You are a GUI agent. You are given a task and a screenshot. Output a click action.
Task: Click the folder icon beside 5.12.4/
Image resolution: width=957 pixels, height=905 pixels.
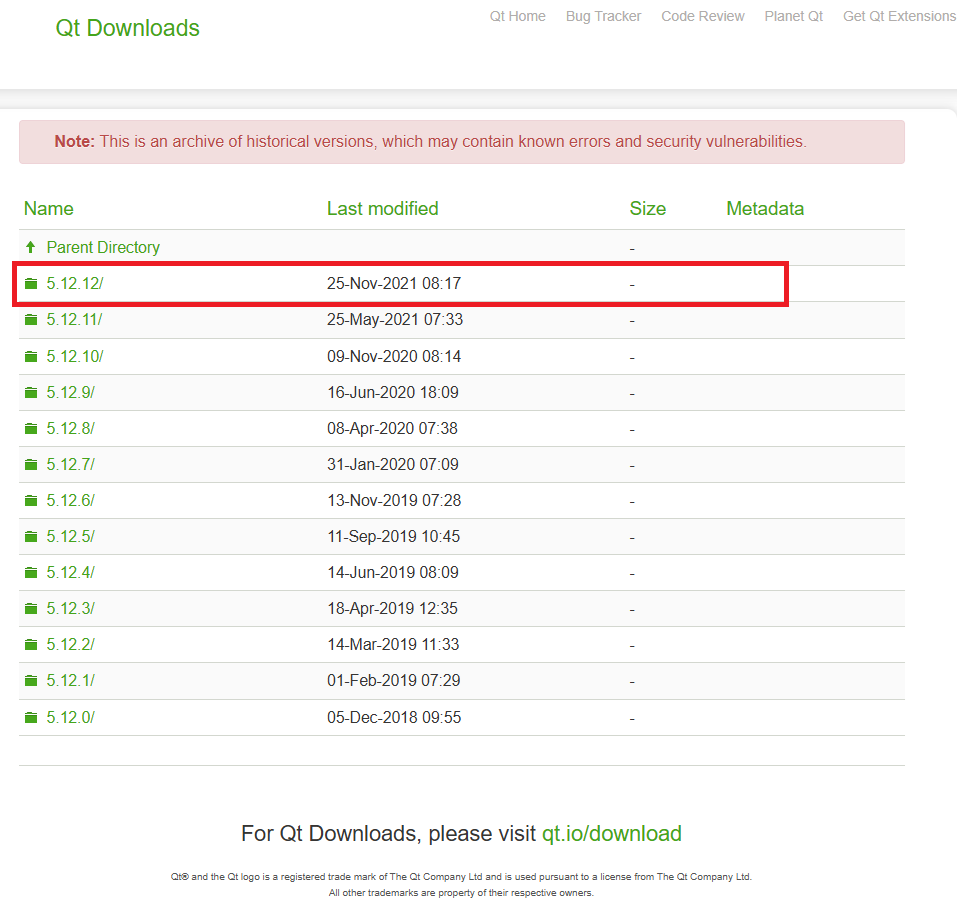(x=31, y=572)
